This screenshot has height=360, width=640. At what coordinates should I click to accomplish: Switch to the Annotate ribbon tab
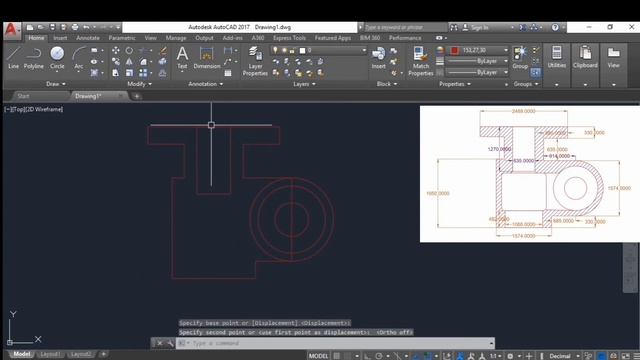coord(88,38)
